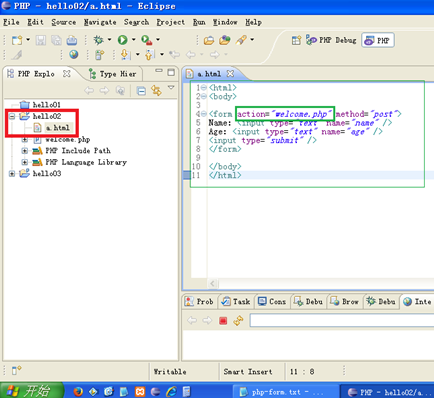Open Firefox from the taskbar
434x398 pixels.
tap(78, 391)
